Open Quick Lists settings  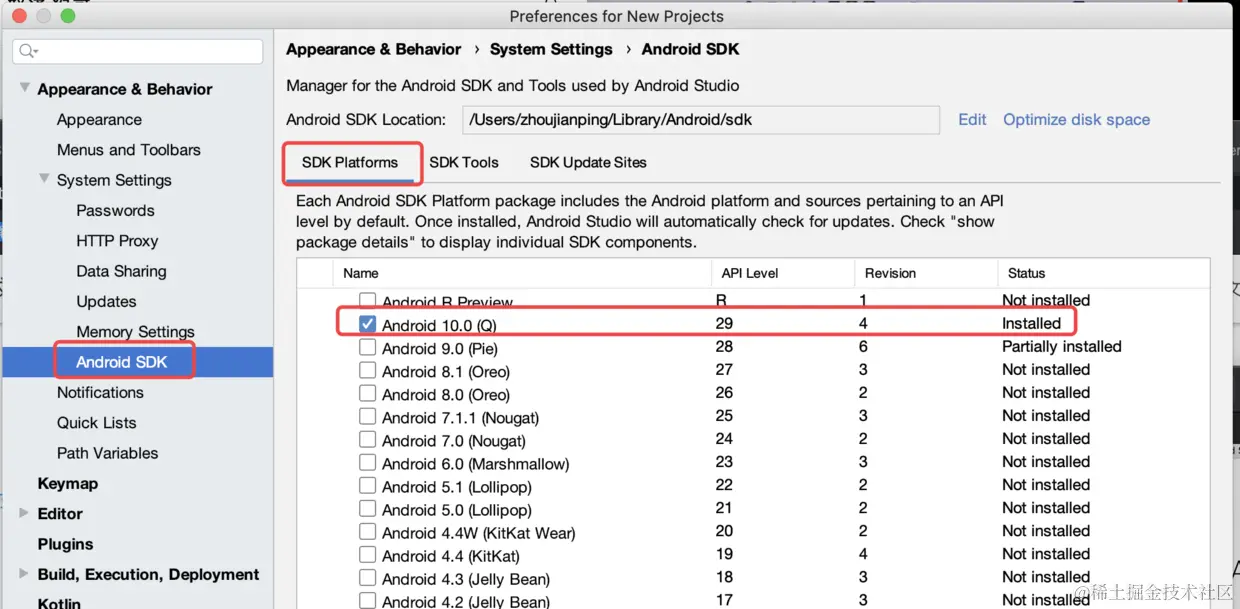[x=96, y=422]
